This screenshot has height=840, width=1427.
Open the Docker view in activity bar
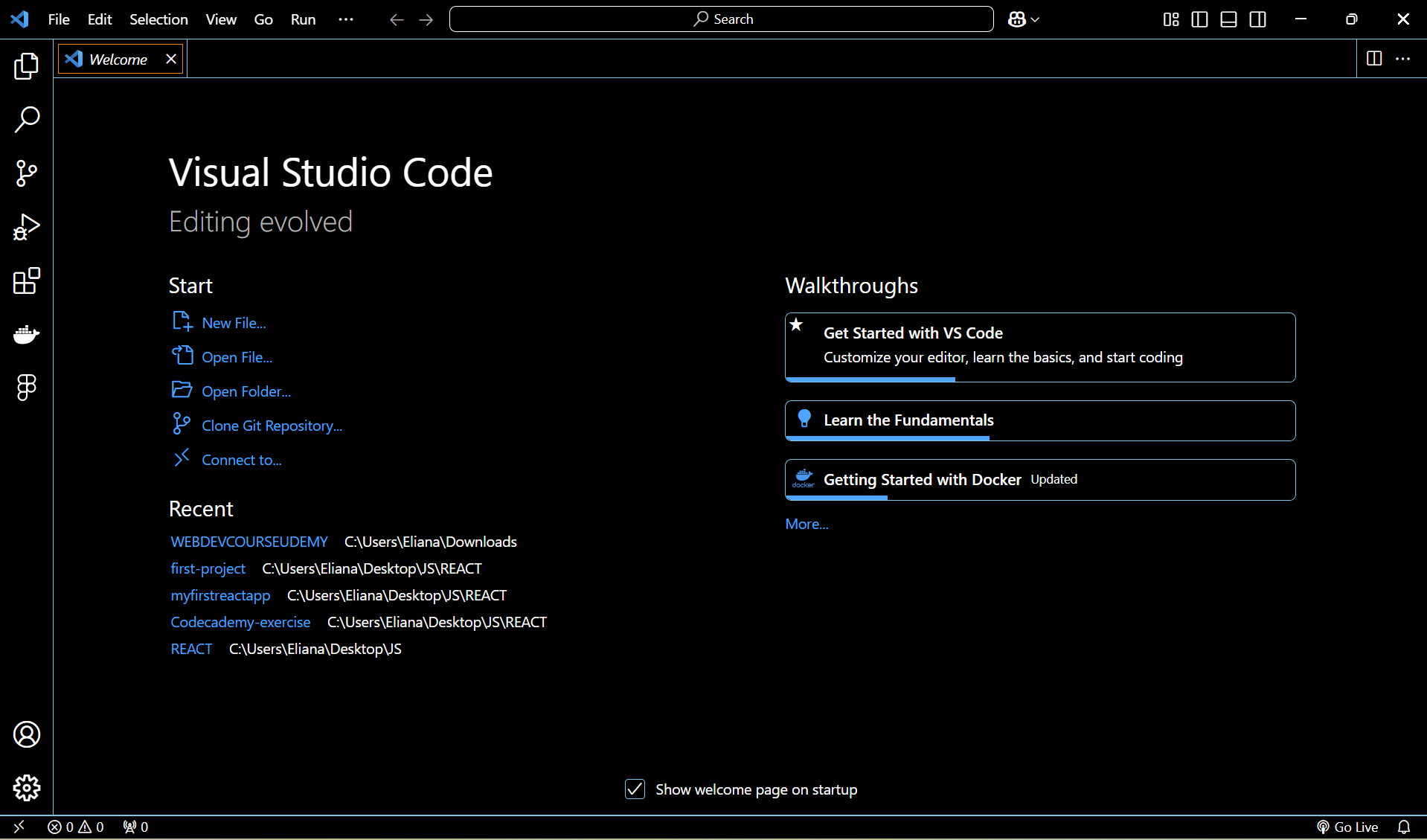coord(26,334)
